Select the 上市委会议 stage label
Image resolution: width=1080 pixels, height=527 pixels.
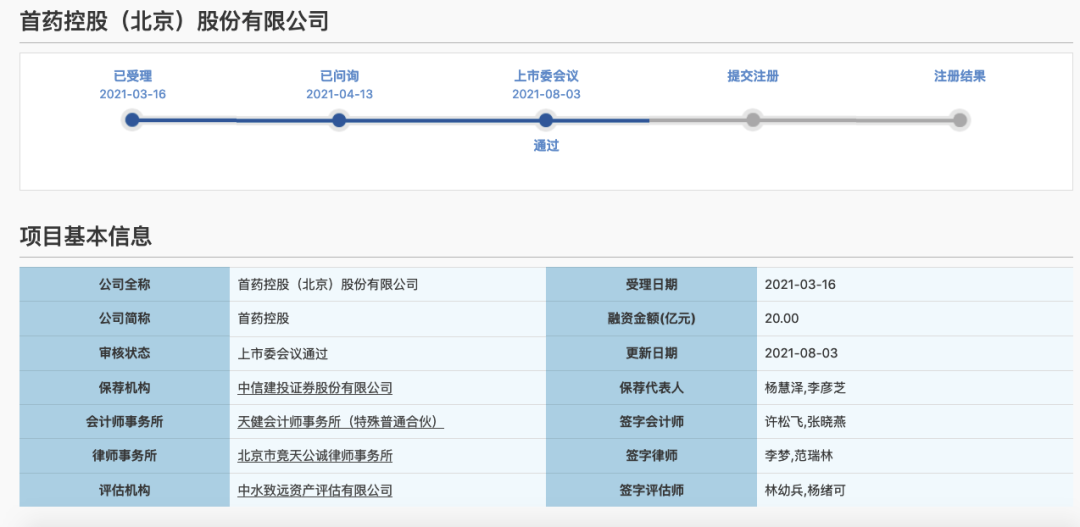(546, 76)
